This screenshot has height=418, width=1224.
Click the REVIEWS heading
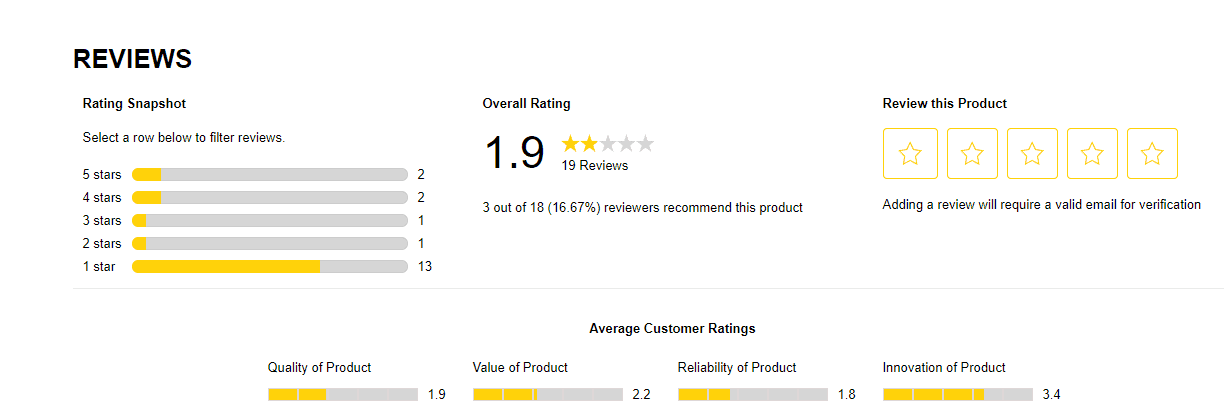[132, 59]
